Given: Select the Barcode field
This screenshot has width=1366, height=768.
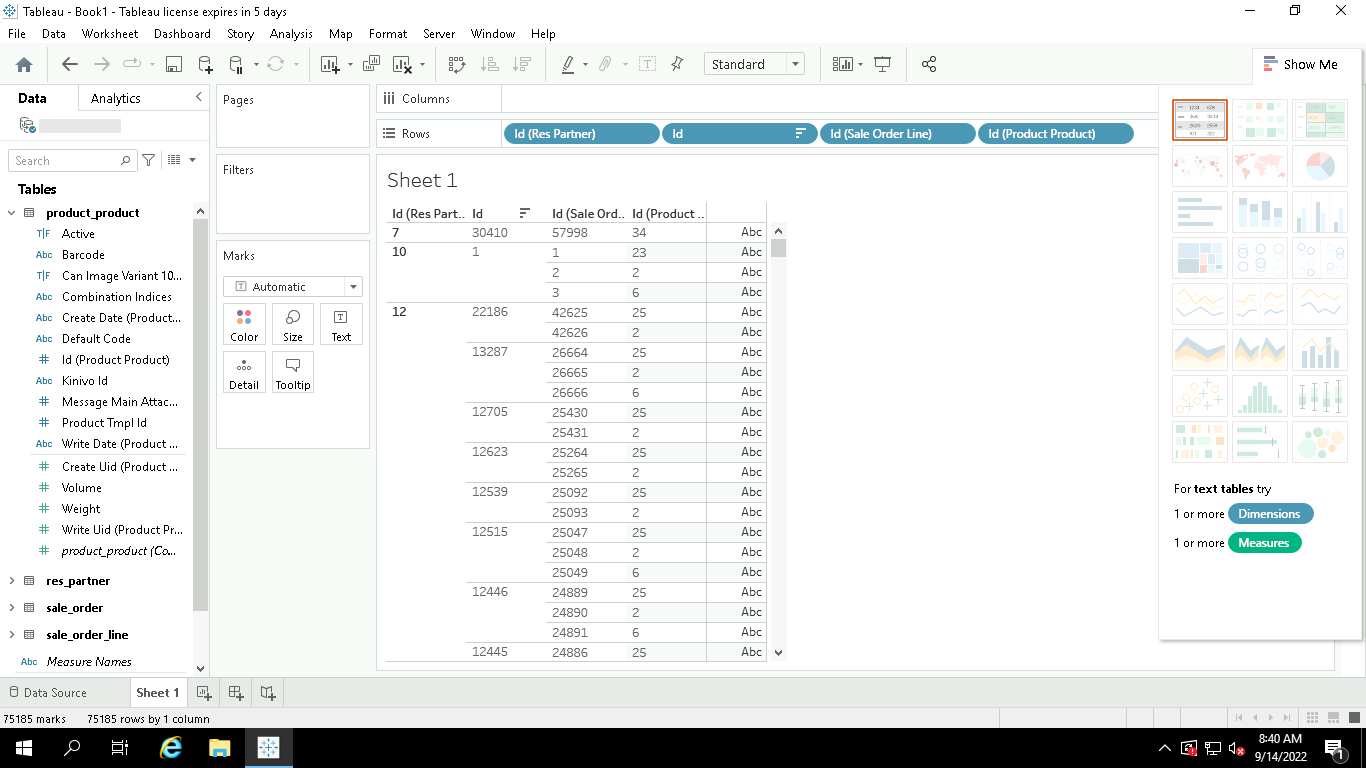Looking at the screenshot, I should pos(83,255).
